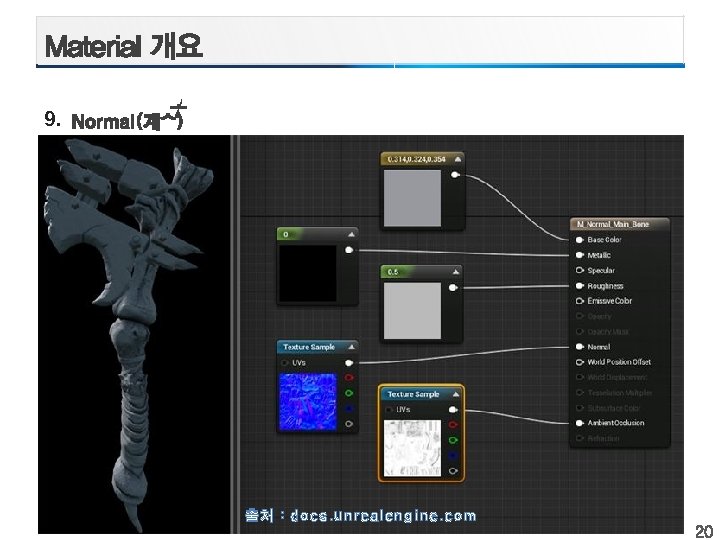Click the 9. Normal heading

(x=115, y=118)
